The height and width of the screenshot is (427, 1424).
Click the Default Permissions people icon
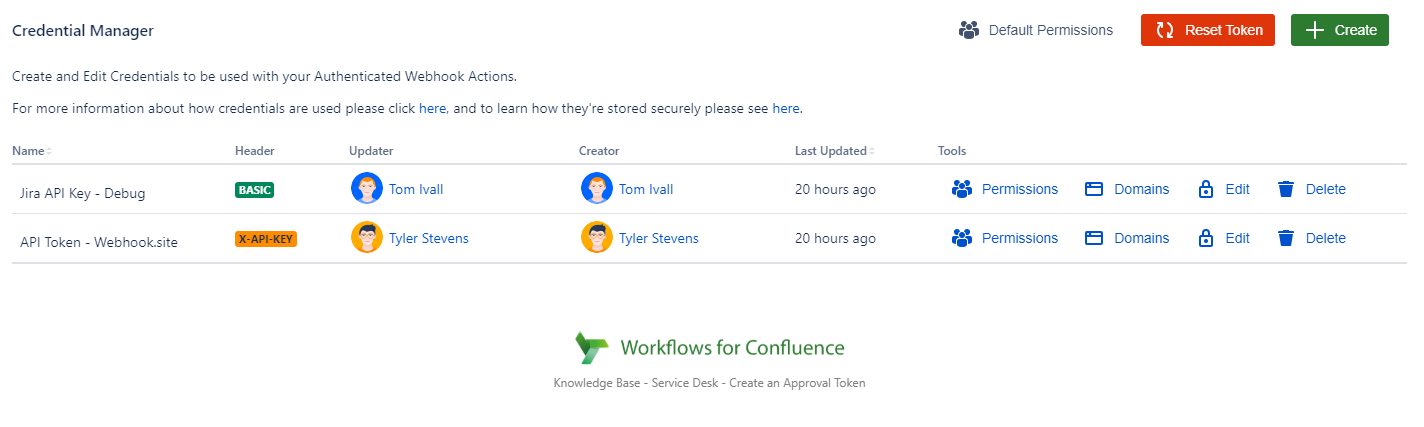pyautogui.click(x=968, y=30)
